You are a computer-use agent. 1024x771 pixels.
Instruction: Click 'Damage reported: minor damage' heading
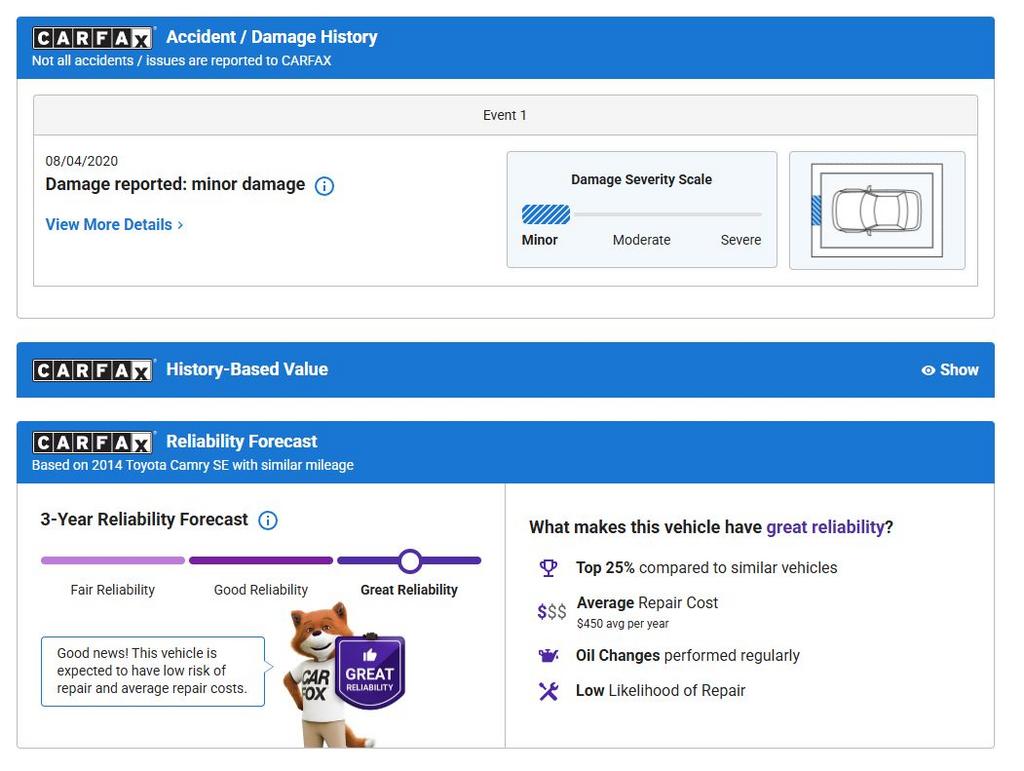click(175, 185)
